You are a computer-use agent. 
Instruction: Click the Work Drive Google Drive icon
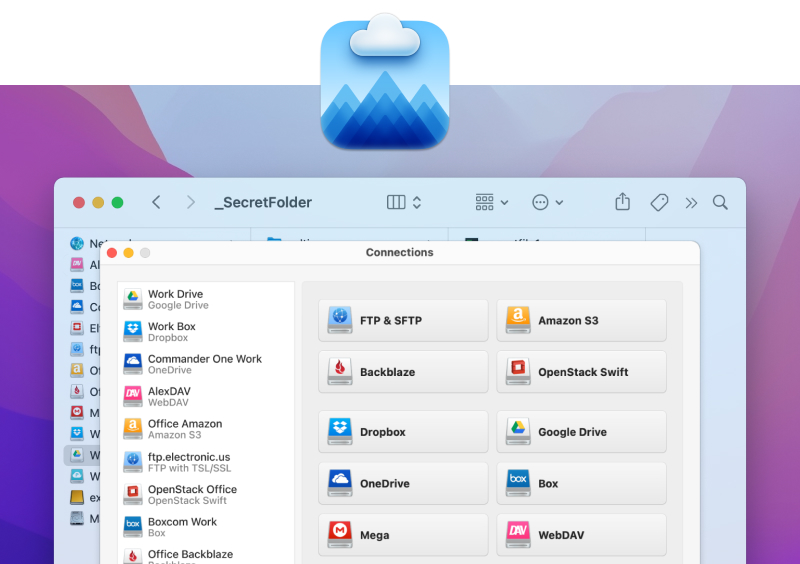[133, 299]
